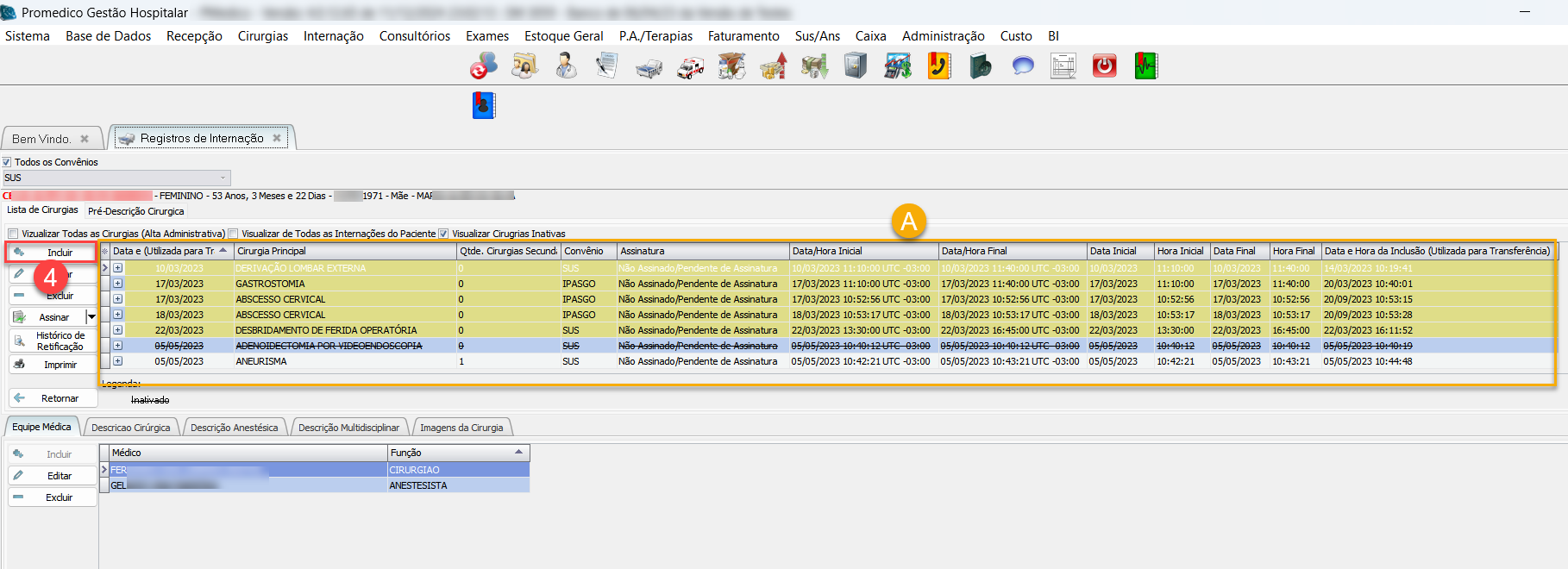This screenshot has width=1568, height=569.
Task: Click the doctor with stethoscope icon
Action: point(566,66)
